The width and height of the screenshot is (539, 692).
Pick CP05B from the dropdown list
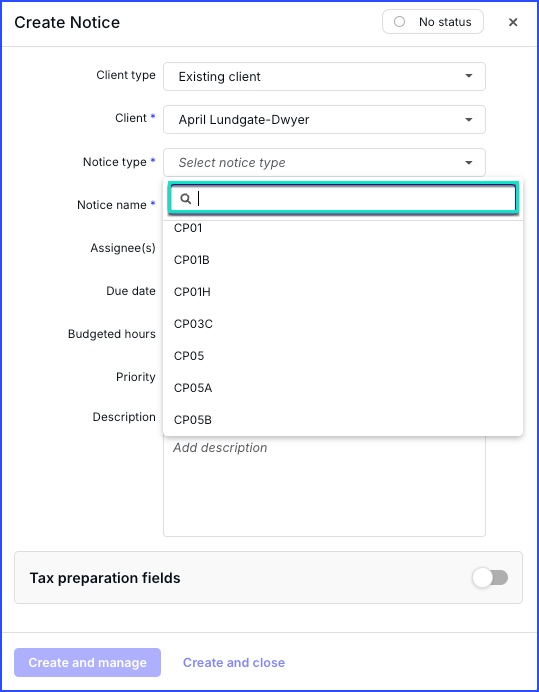pos(343,420)
